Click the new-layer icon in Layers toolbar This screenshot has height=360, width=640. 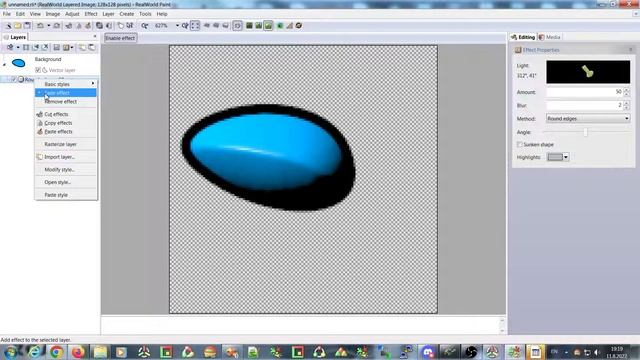click(x=10, y=47)
